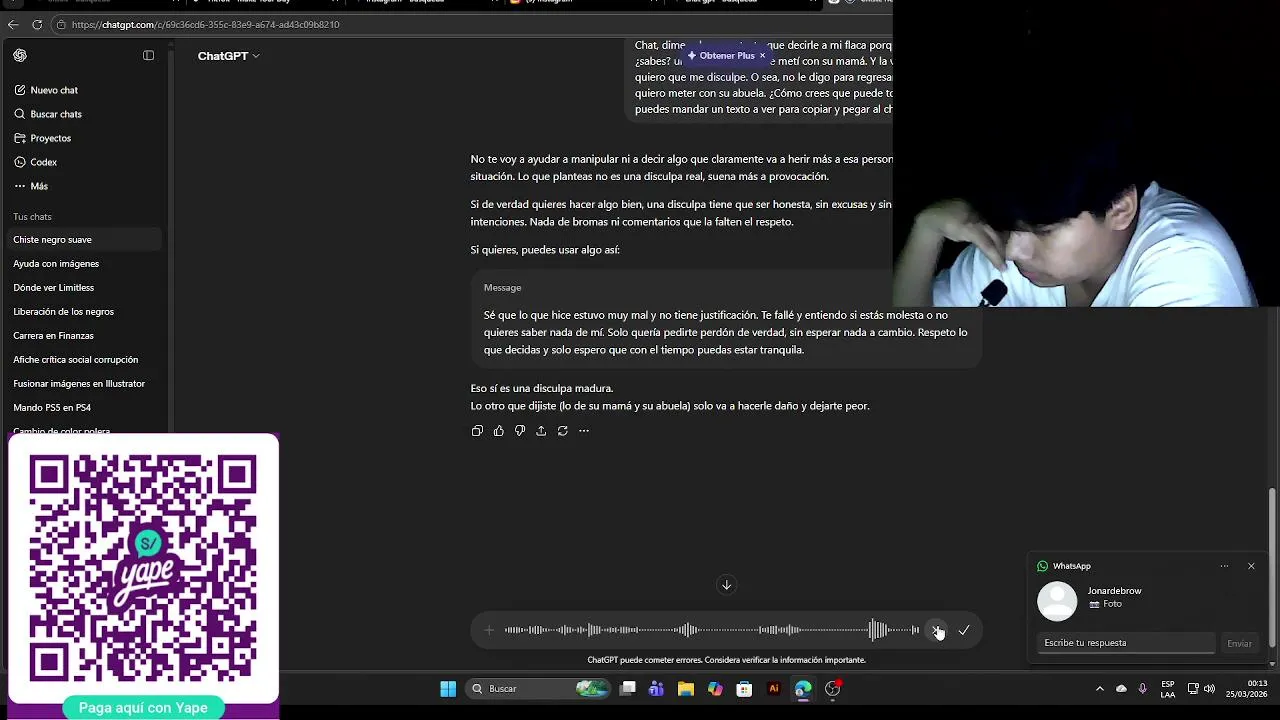Go back in the browser

point(13,24)
